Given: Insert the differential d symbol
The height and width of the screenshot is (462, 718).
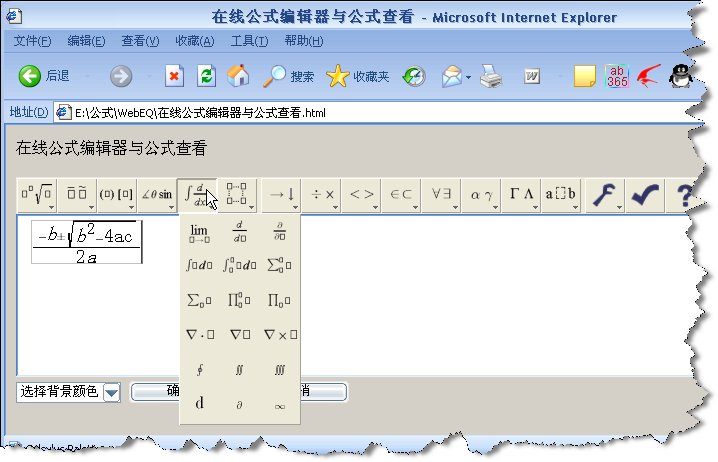Looking at the screenshot, I should pyautogui.click(x=200, y=403).
